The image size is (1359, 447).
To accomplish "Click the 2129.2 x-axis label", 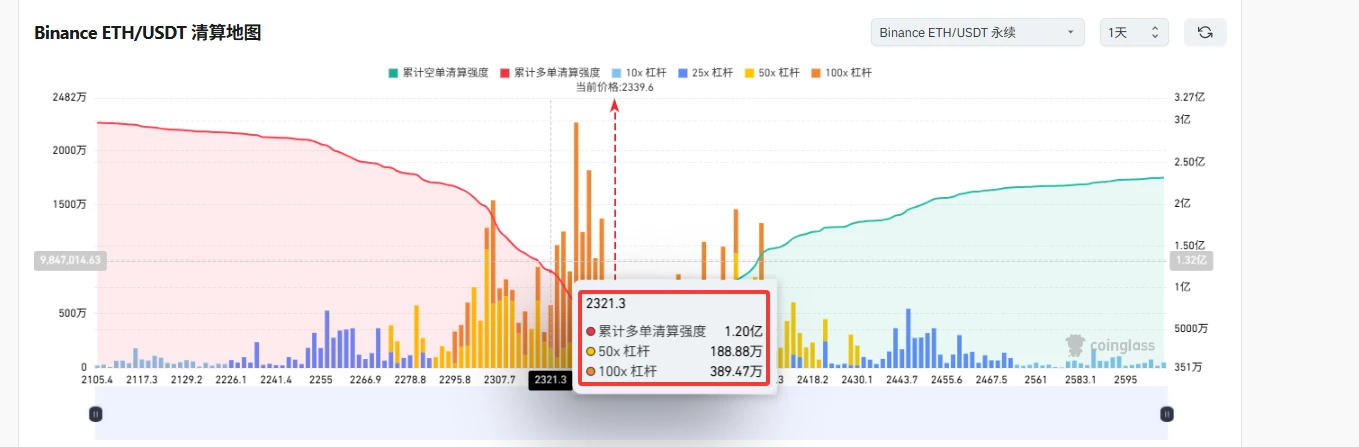I will pos(186,380).
